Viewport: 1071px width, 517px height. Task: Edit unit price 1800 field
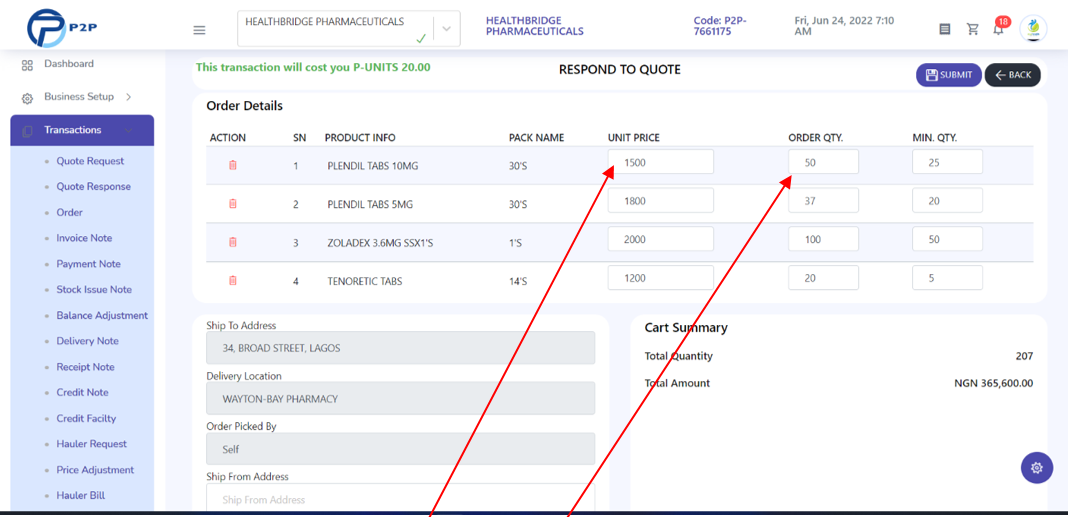click(x=660, y=200)
